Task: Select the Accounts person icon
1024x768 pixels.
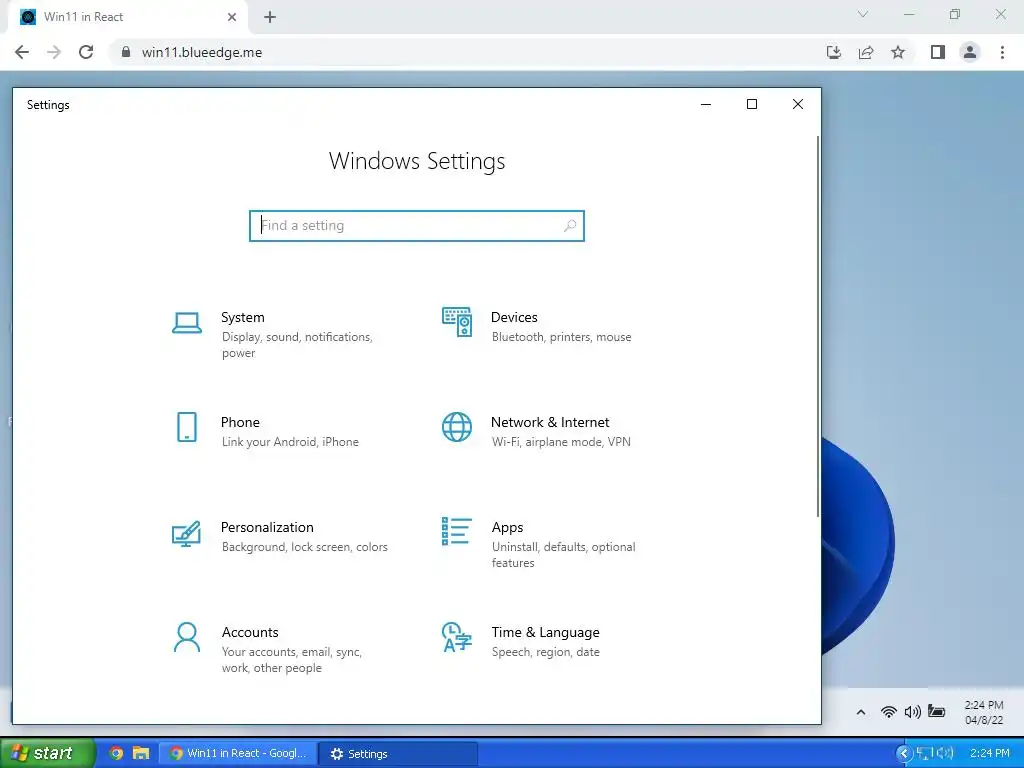Action: 187,637
